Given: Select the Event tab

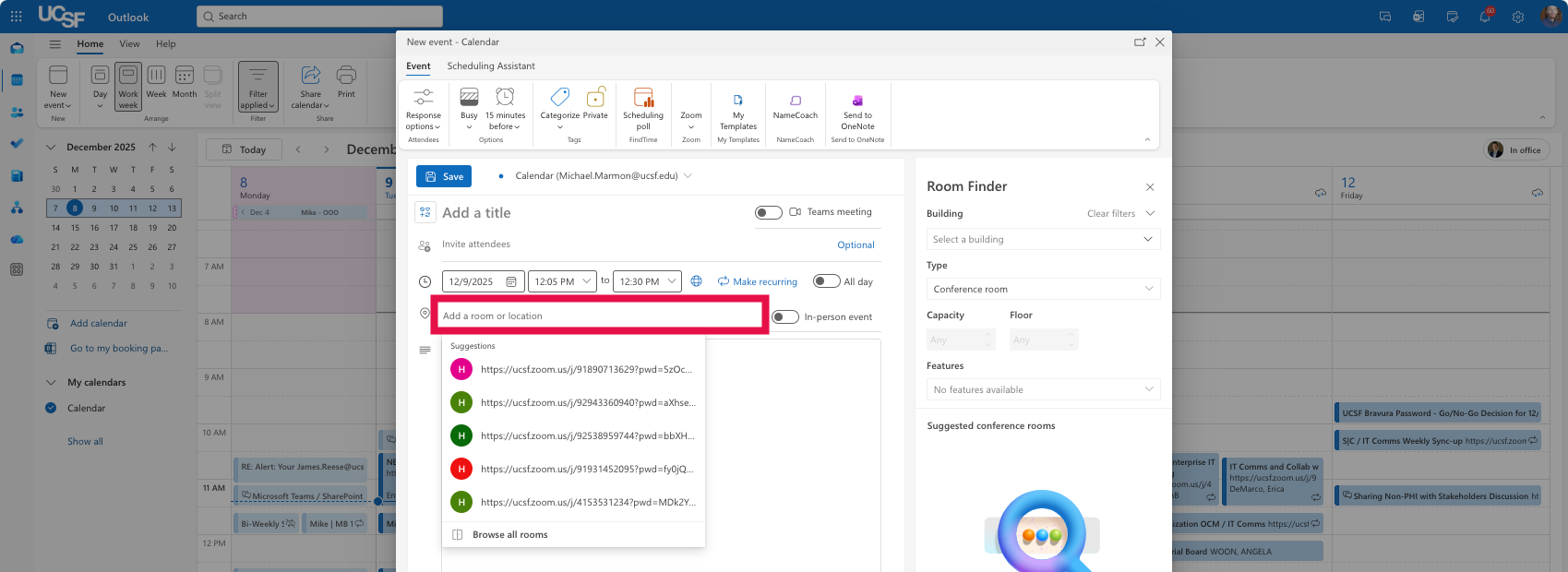Looking at the screenshot, I should click(418, 66).
